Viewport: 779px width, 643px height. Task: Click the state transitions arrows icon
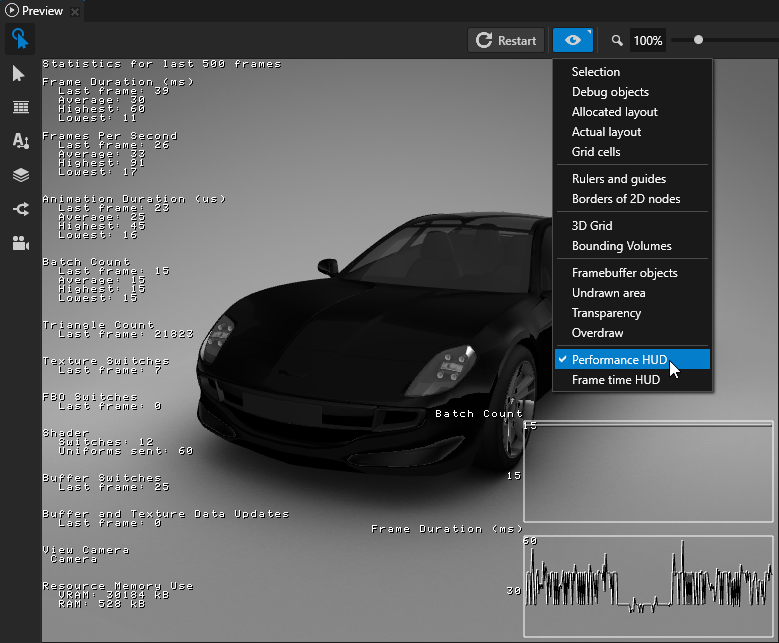click(x=20, y=209)
